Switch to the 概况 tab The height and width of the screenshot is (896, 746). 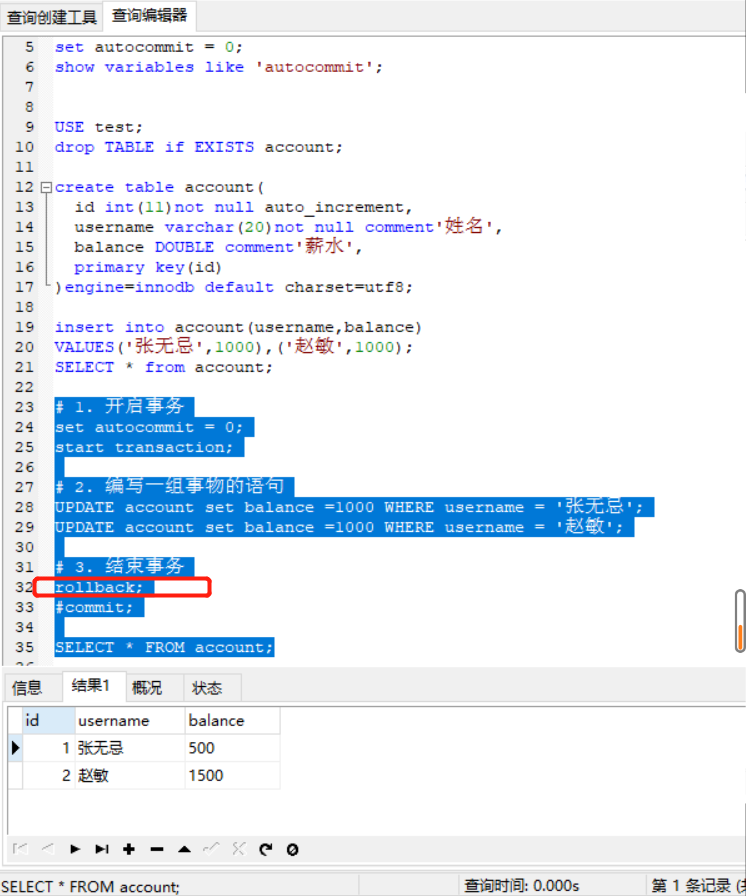coord(147,687)
